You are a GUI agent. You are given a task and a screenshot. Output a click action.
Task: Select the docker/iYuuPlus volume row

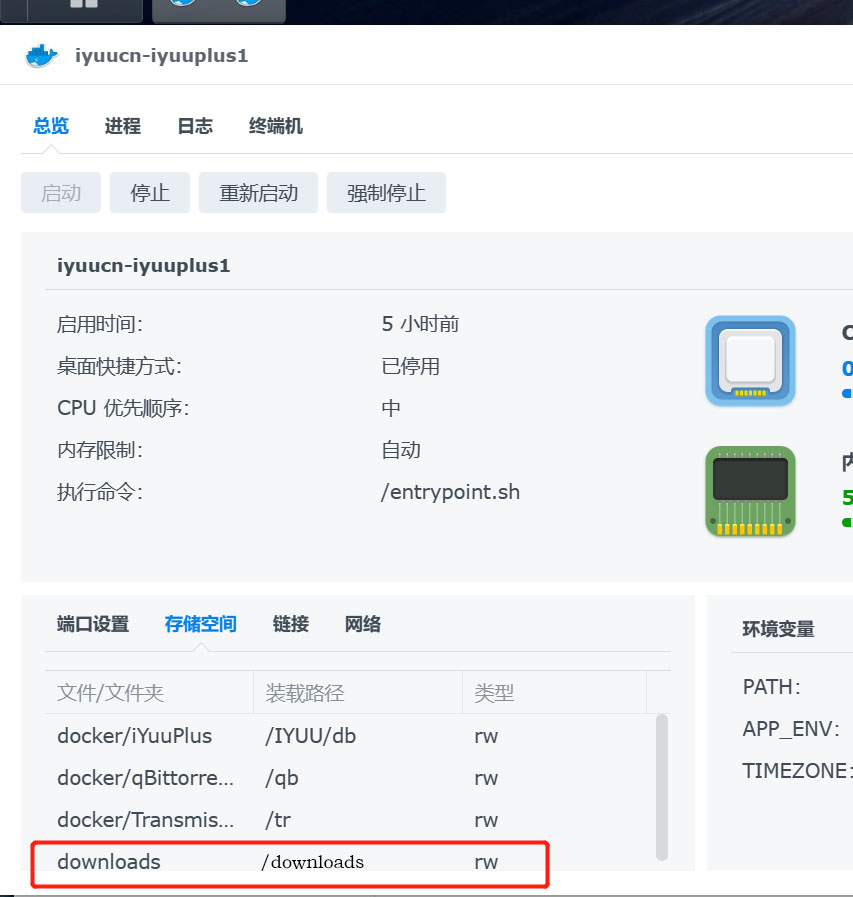coord(350,736)
